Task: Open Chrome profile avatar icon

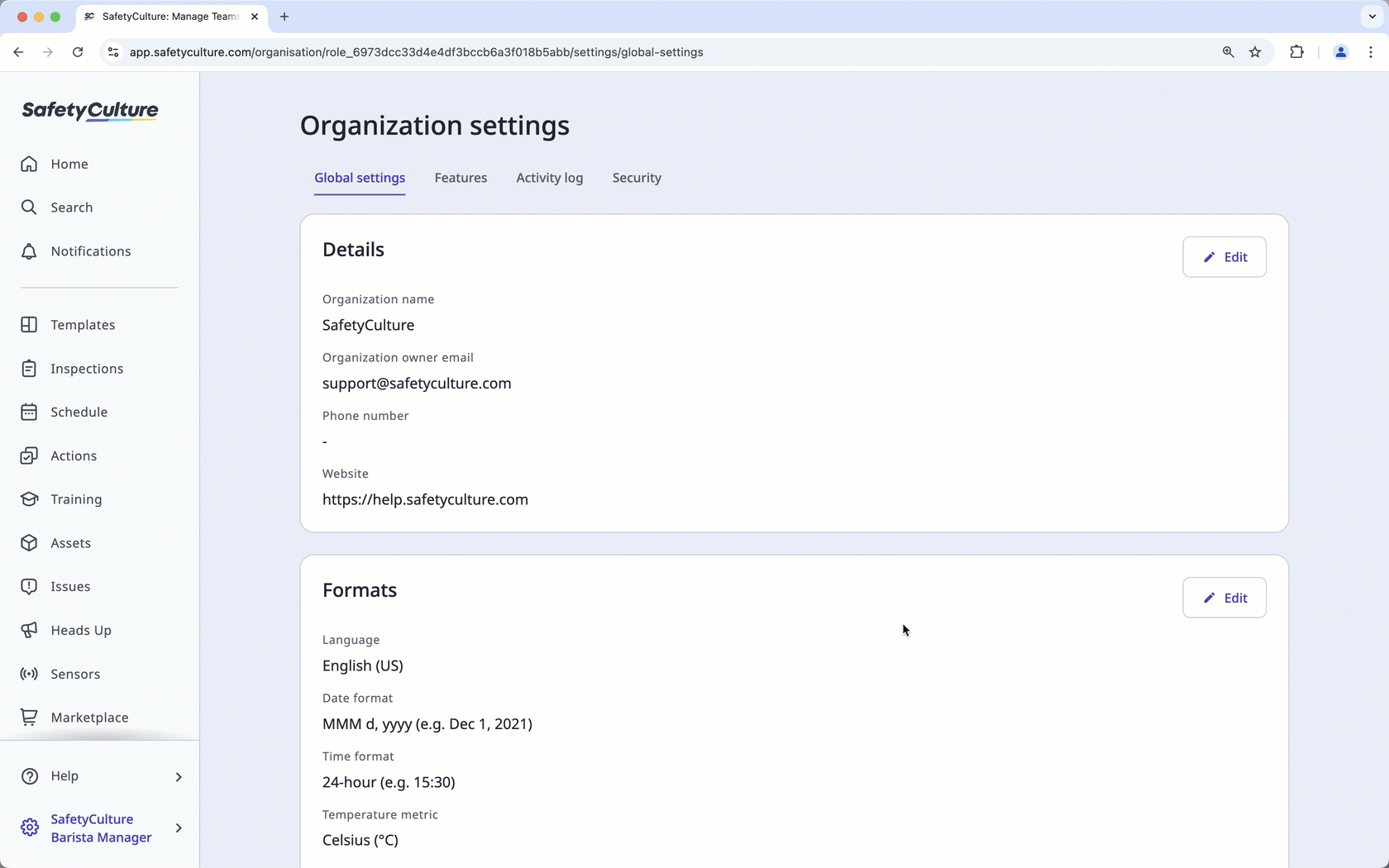Action: [x=1341, y=52]
